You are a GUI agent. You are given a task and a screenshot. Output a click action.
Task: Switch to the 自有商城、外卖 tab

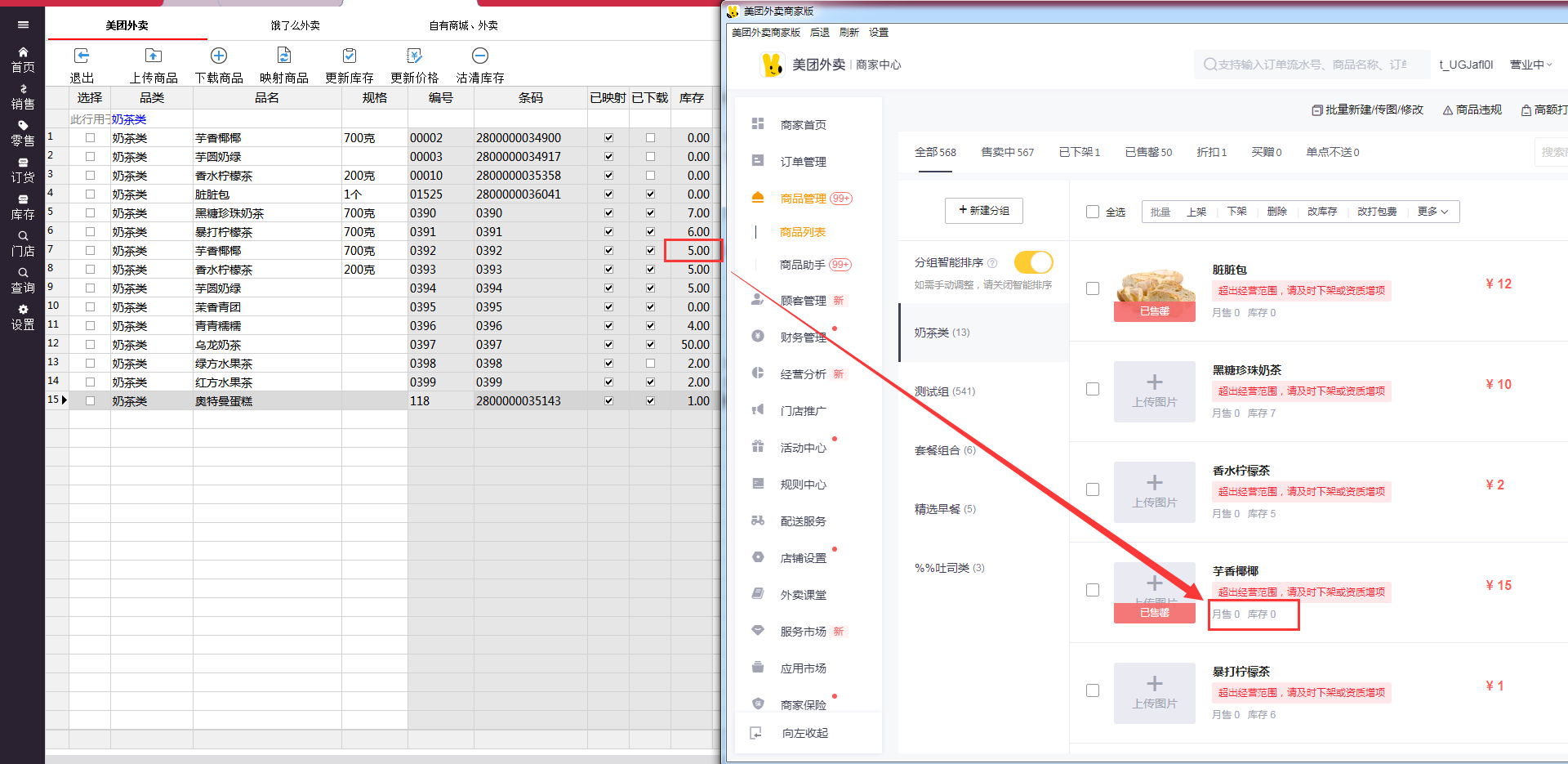pos(464,25)
